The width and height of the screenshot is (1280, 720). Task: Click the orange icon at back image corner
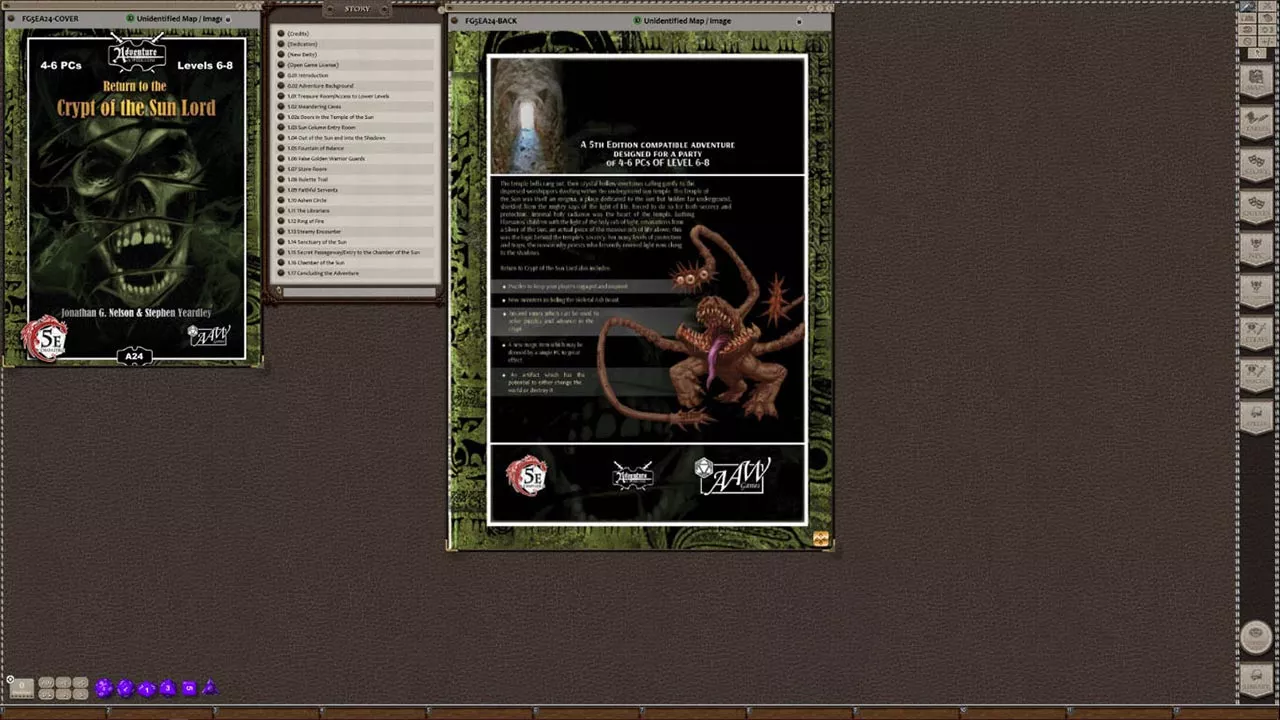point(821,539)
